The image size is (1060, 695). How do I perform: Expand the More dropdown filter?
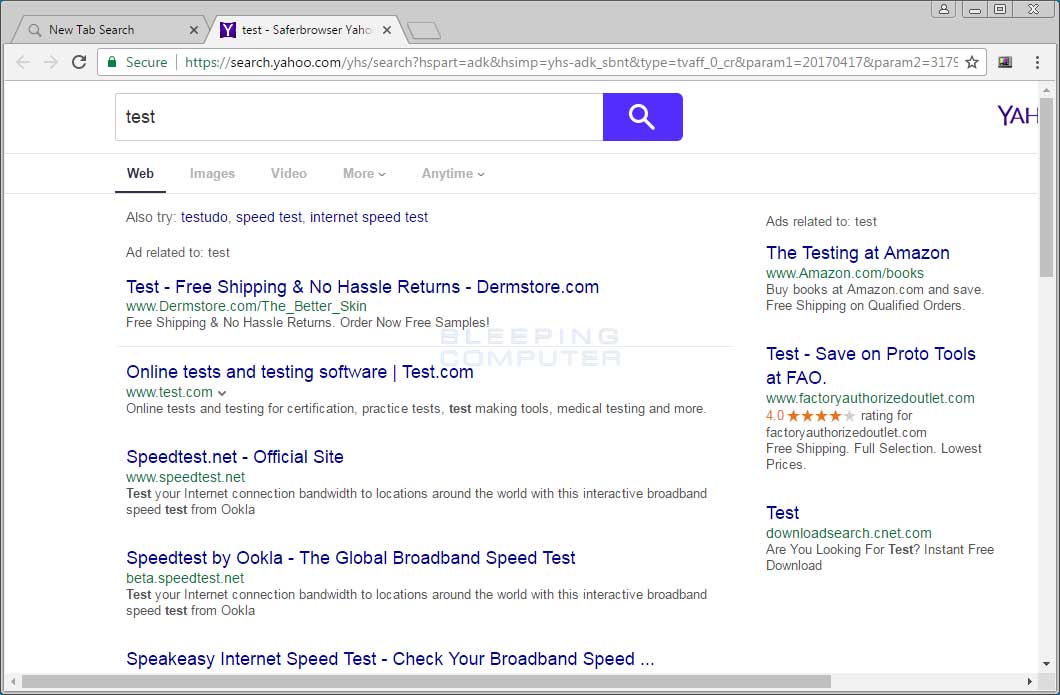[x=364, y=173]
